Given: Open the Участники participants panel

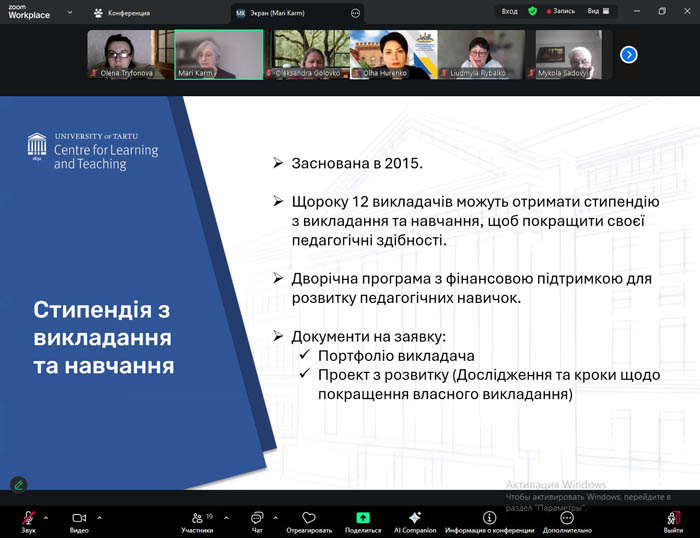Looking at the screenshot, I should tap(197, 519).
